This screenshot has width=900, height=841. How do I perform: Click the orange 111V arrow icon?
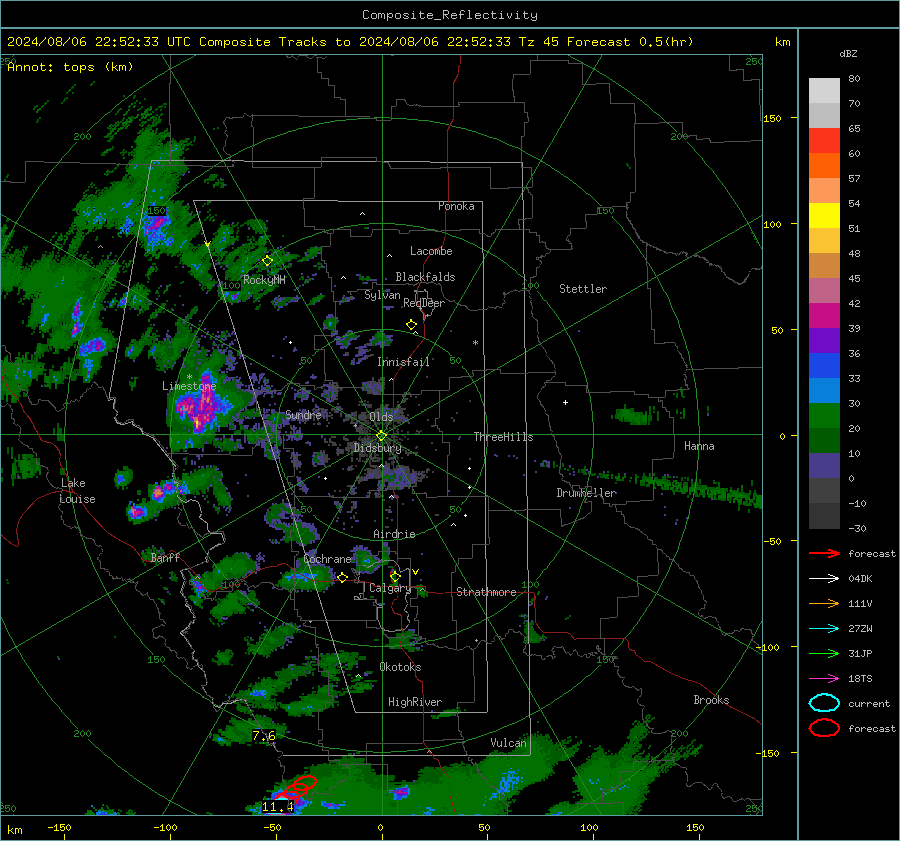pyautogui.click(x=824, y=603)
